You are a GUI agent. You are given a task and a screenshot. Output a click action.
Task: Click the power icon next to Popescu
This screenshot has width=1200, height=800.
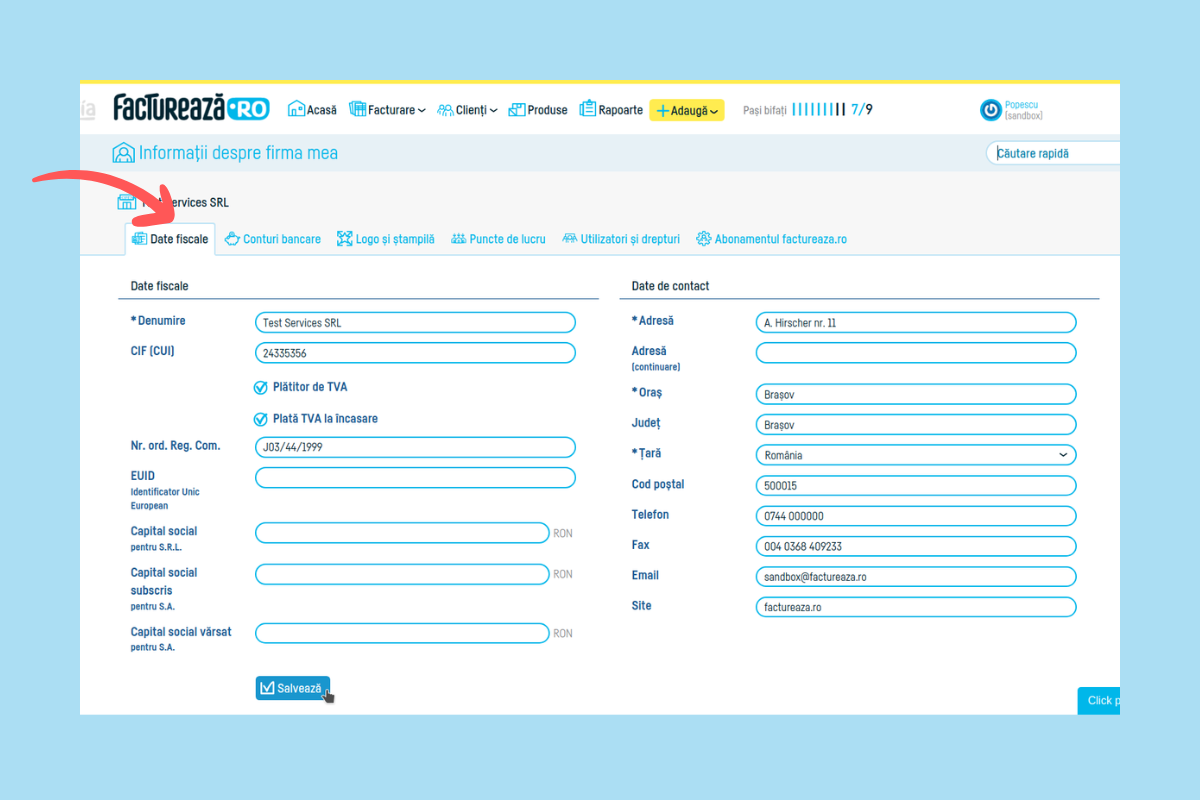click(990, 110)
